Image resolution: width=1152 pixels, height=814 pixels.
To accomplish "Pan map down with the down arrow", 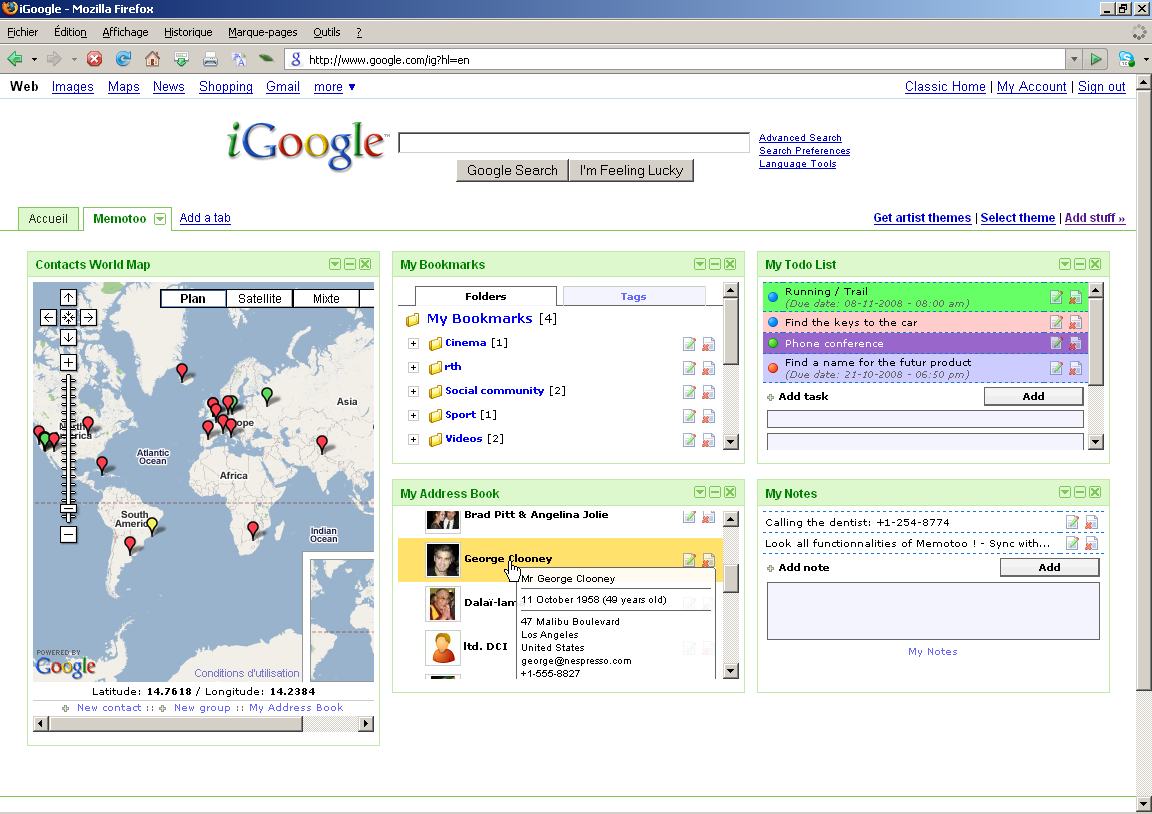I will pos(68,337).
